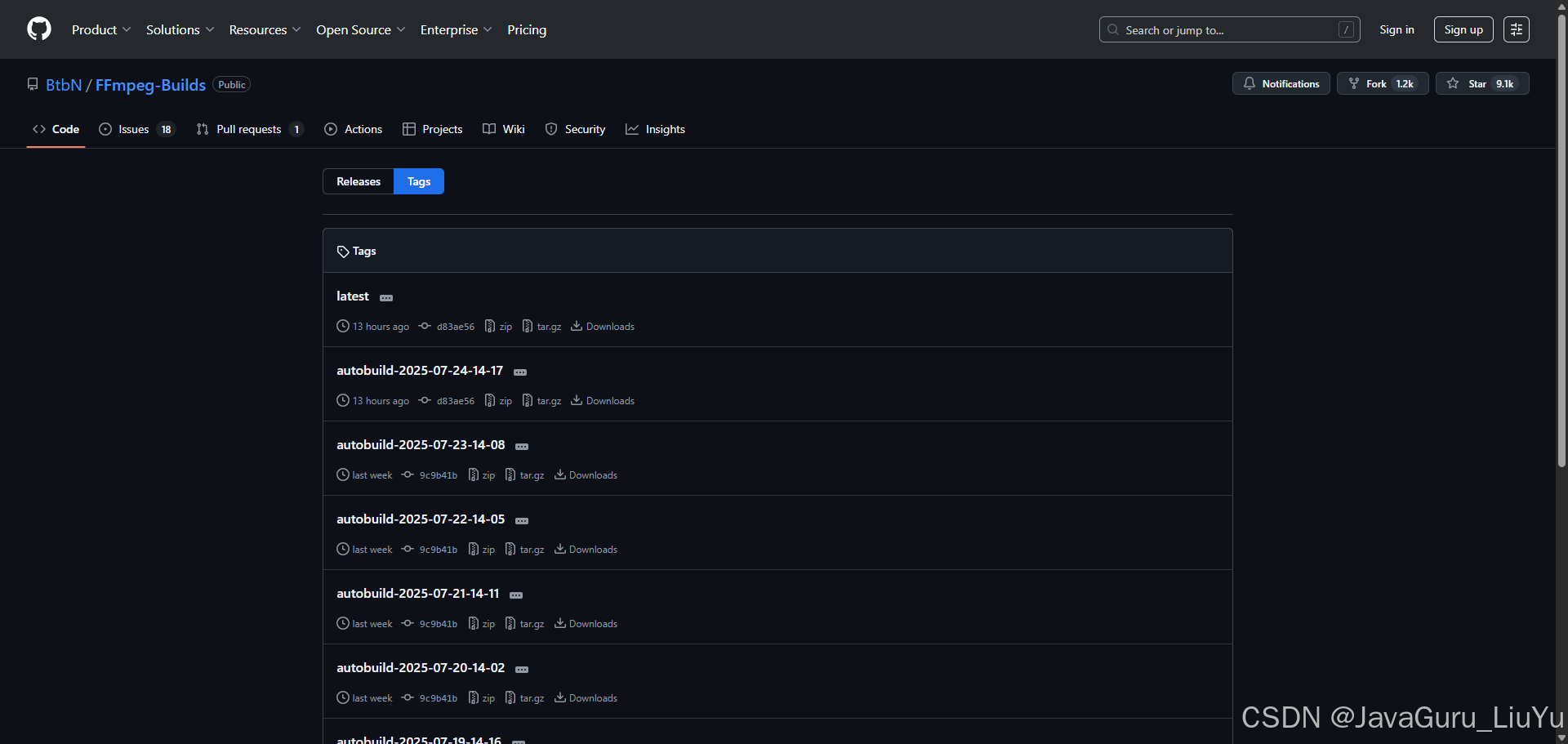1568x744 pixels.
Task: Click the Public visibility badge
Action: 232,85
